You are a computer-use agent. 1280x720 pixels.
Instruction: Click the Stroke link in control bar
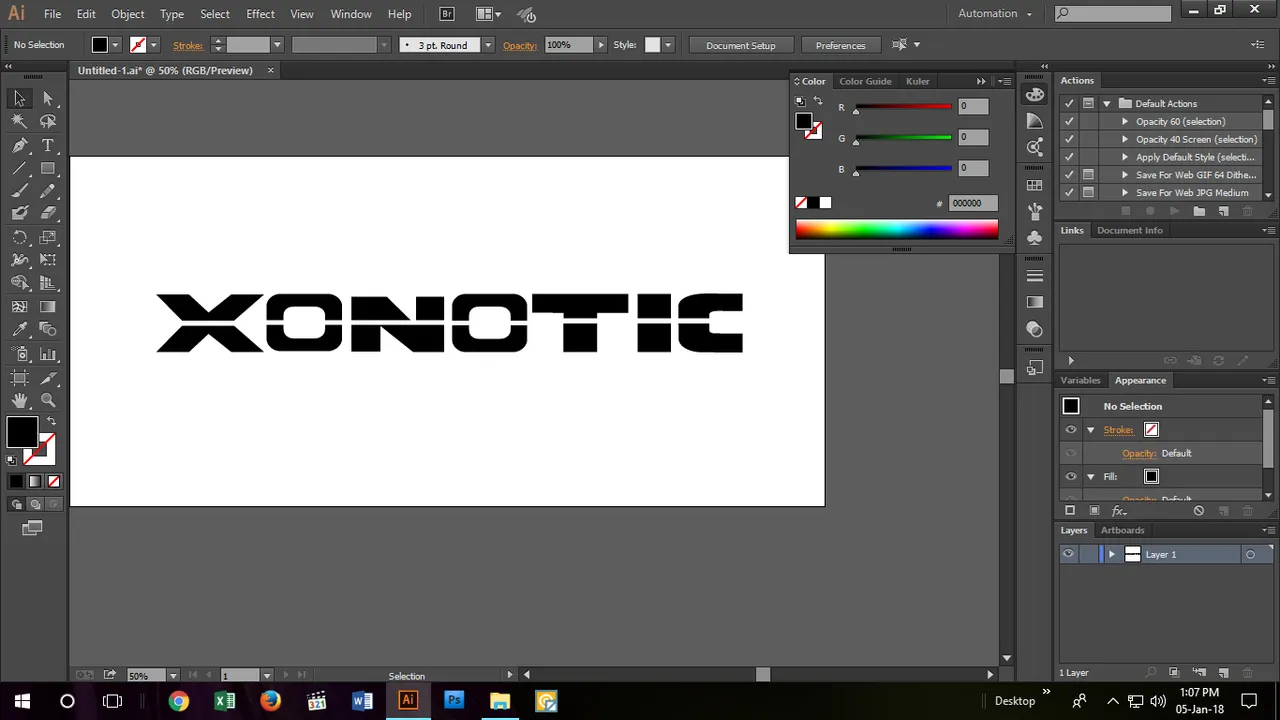[188, 45]
